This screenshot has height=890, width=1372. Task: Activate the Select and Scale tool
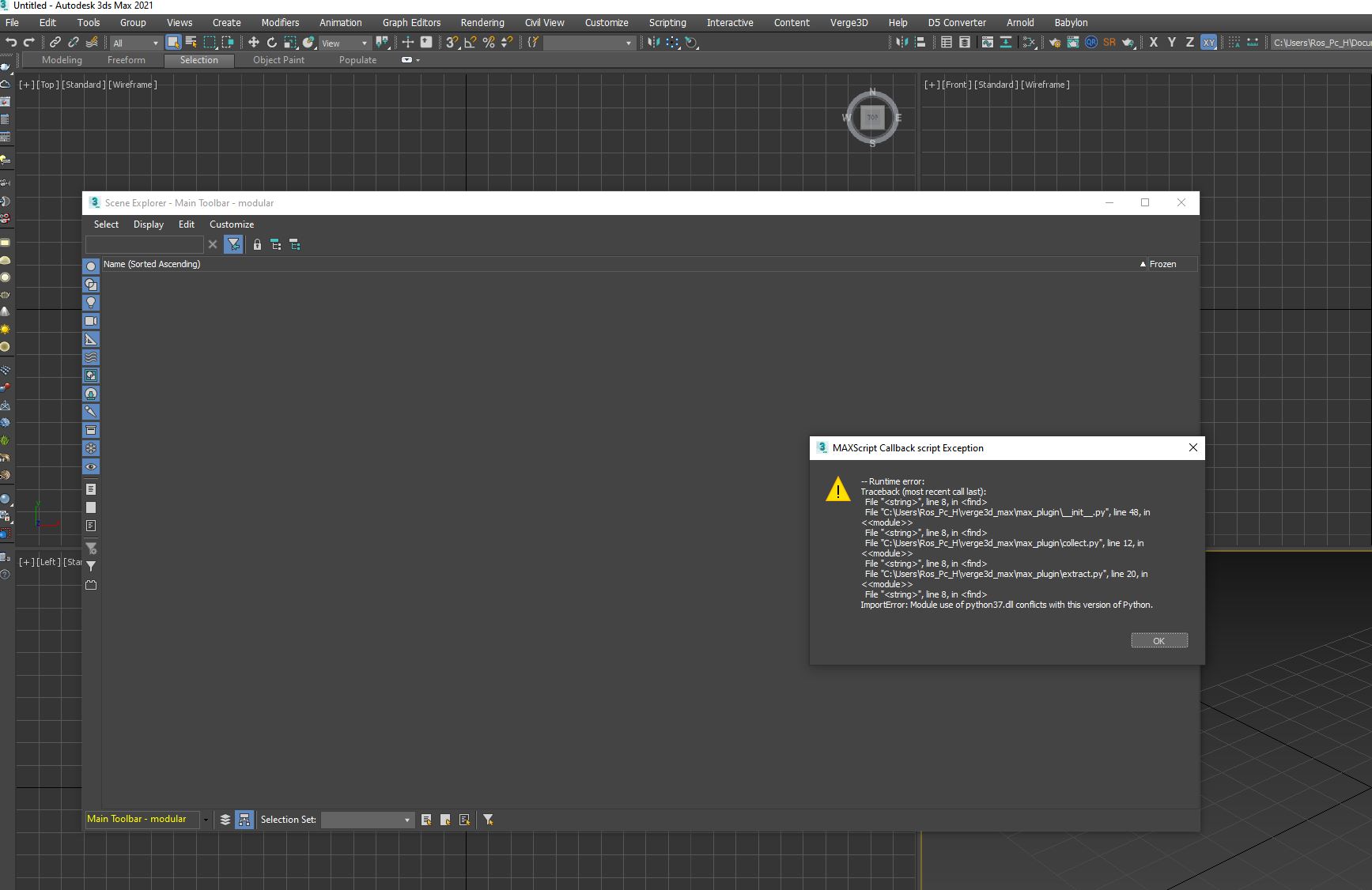coord(290,42)
